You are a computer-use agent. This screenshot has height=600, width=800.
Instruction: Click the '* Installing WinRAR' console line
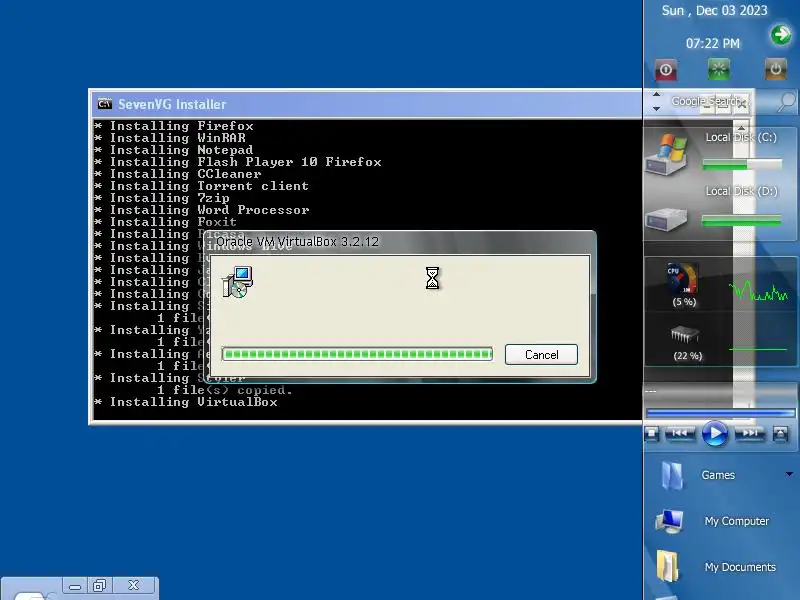click(x=170, y=138)
